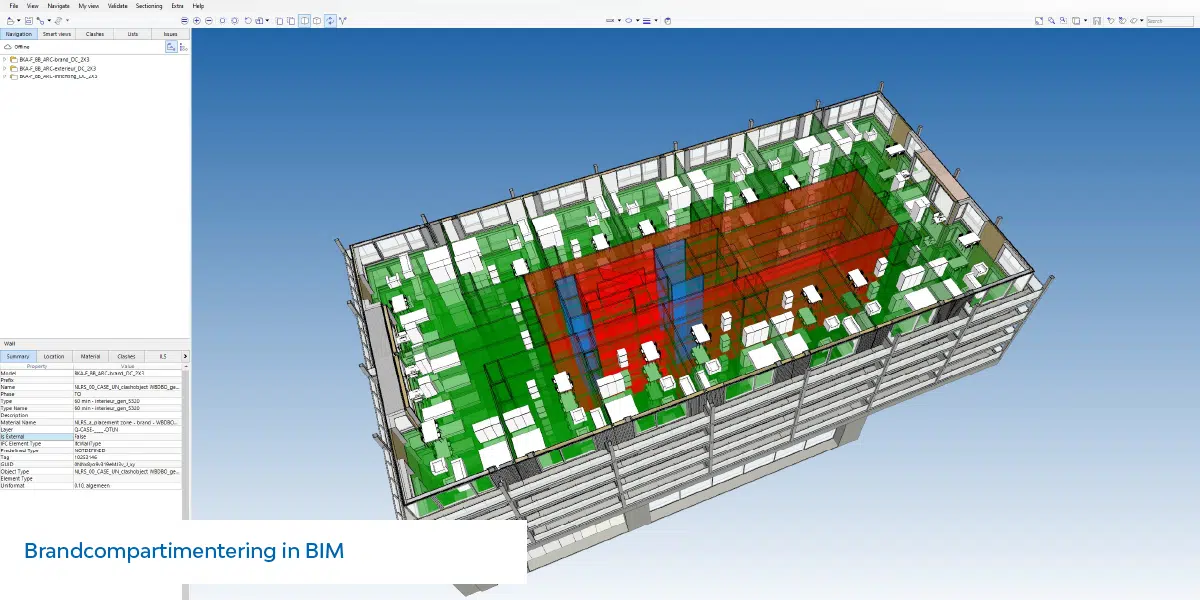Screen dimensions: 1200x600
Task: Select the Zoom to fit icon
Action: click(x=1038, y=18)
